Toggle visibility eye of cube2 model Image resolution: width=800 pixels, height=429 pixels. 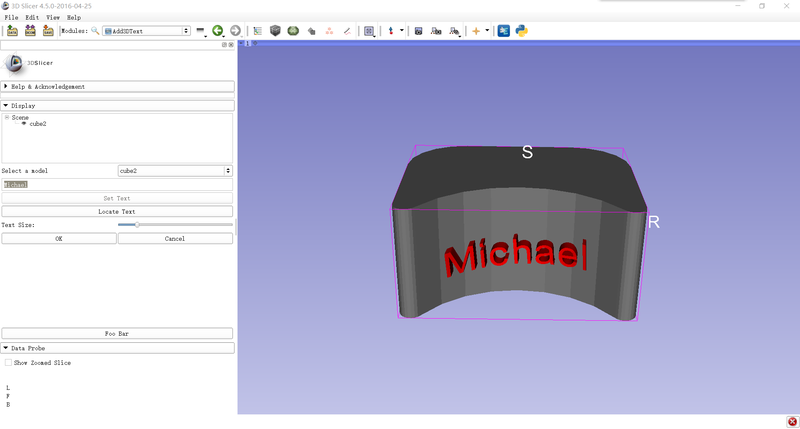(24, 124)
